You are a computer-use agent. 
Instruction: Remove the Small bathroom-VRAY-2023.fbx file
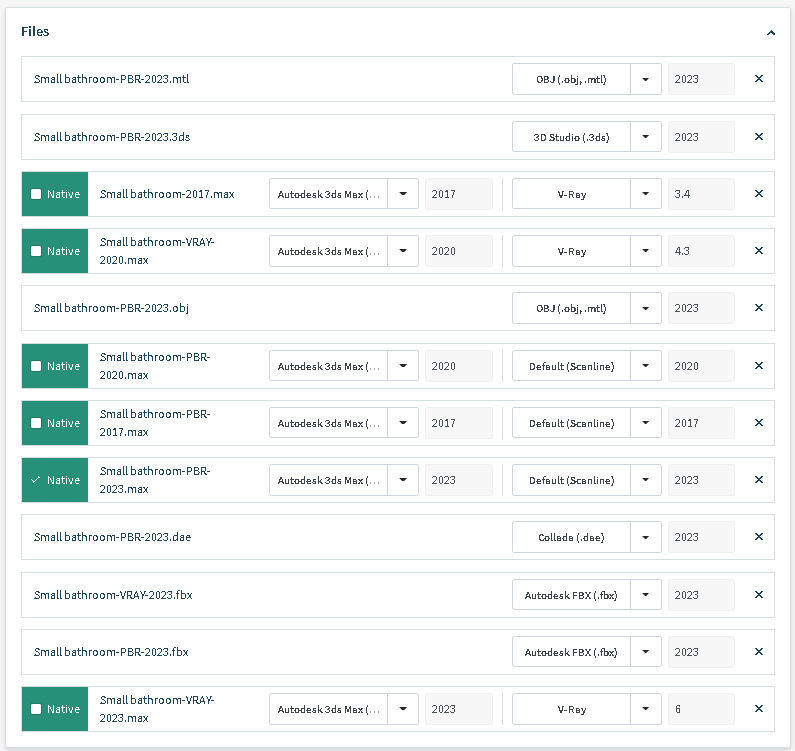click(x=758, y=595)
